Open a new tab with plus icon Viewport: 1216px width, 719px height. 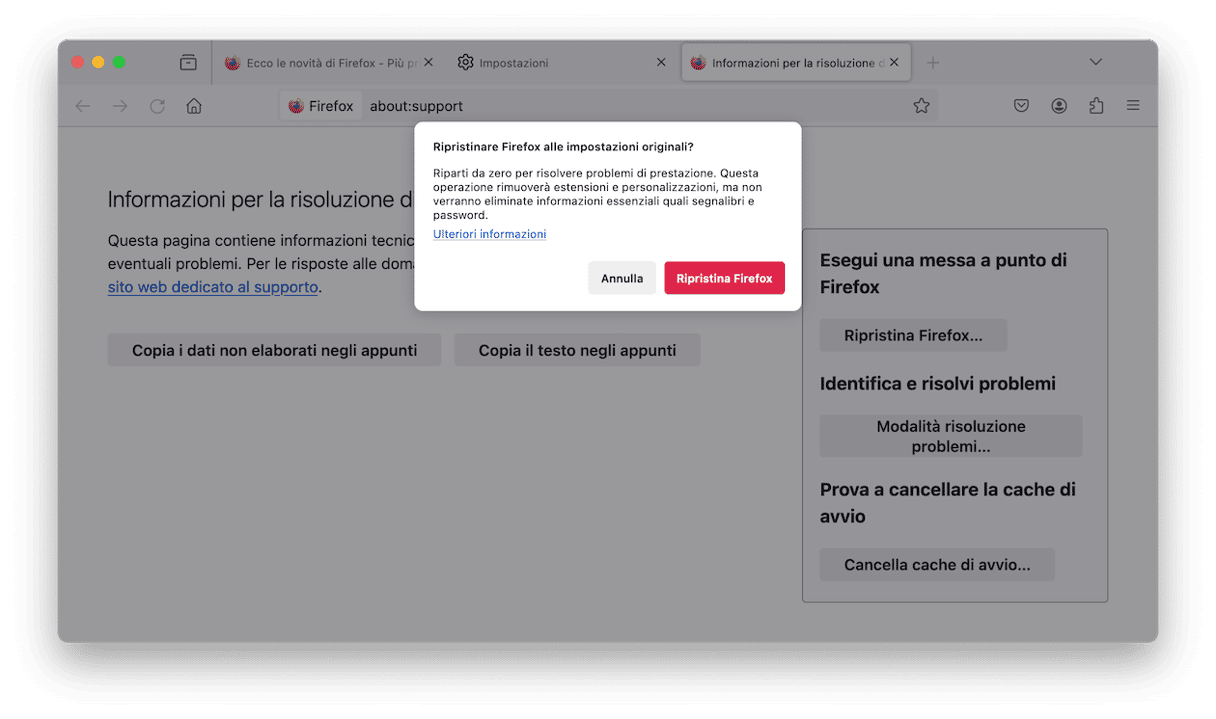(x=933, y=62)
